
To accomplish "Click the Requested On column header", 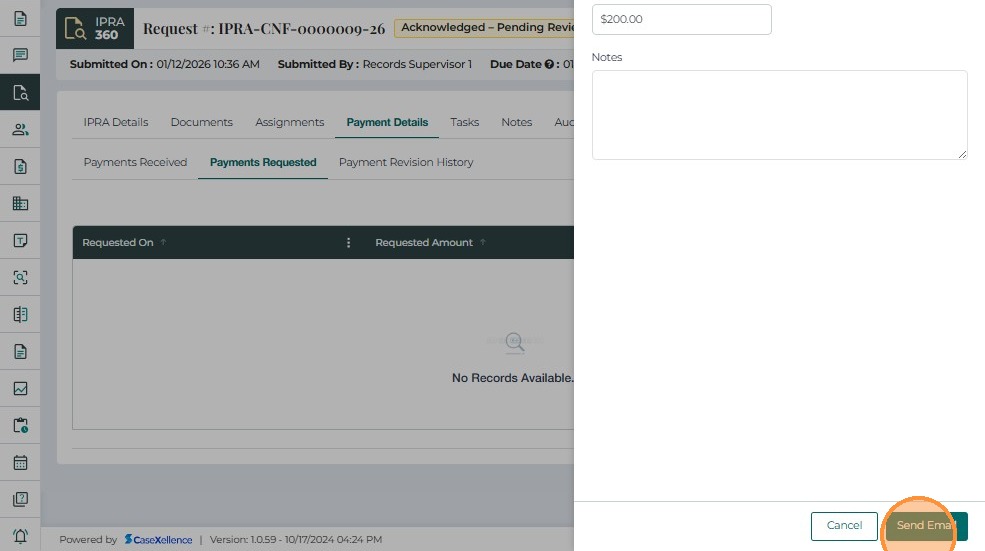I will pos(117,243).
